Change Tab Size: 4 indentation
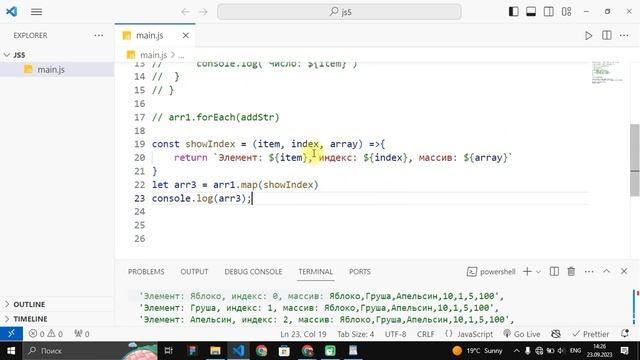 click(356, 334)
